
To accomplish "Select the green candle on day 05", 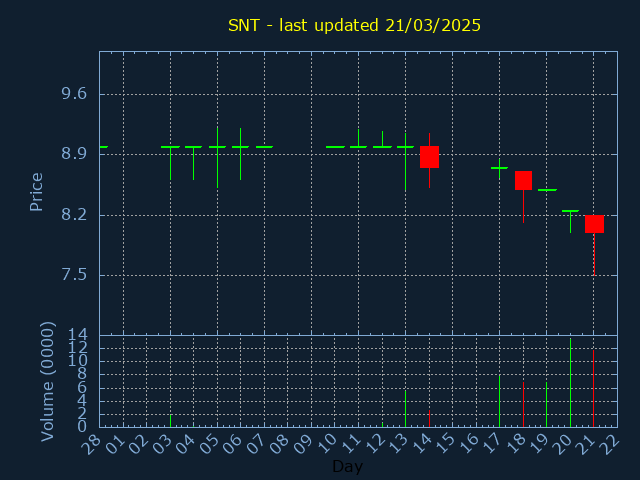I will pos(218,147).
